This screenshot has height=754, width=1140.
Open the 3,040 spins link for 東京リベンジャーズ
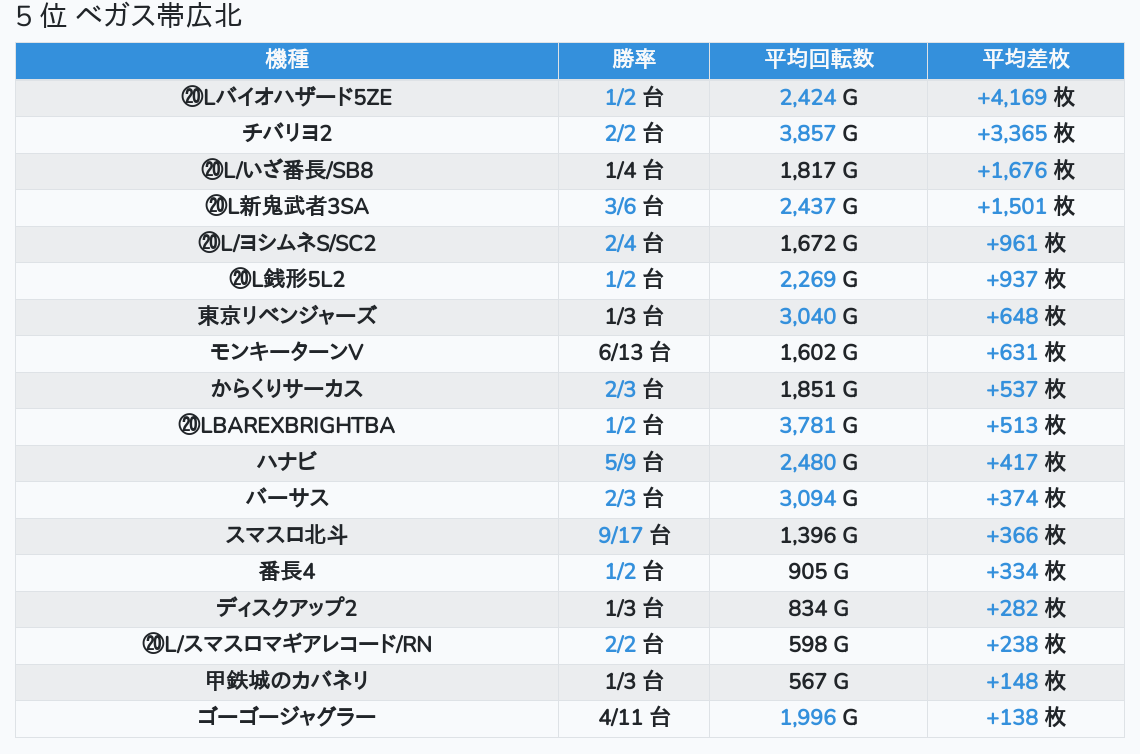[x=807, y=316]
